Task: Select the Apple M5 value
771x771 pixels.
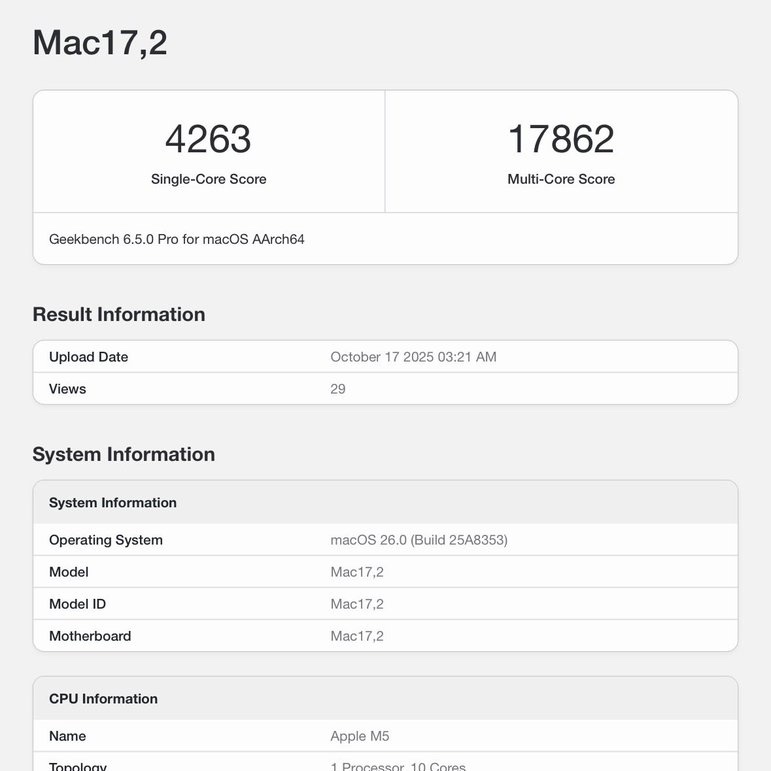Action: (360, 736)
